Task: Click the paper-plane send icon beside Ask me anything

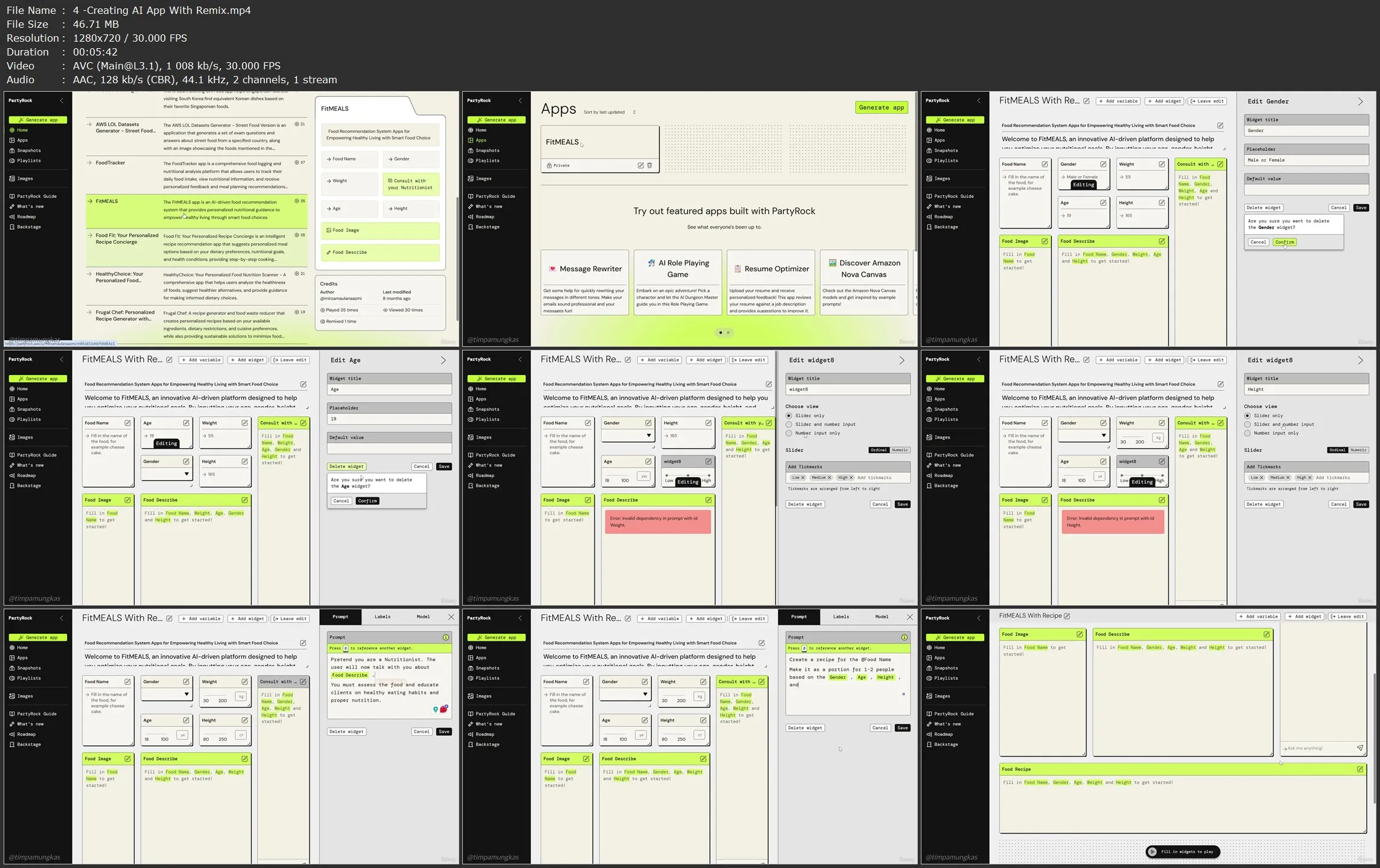Action: click(x=1360, y=748)
